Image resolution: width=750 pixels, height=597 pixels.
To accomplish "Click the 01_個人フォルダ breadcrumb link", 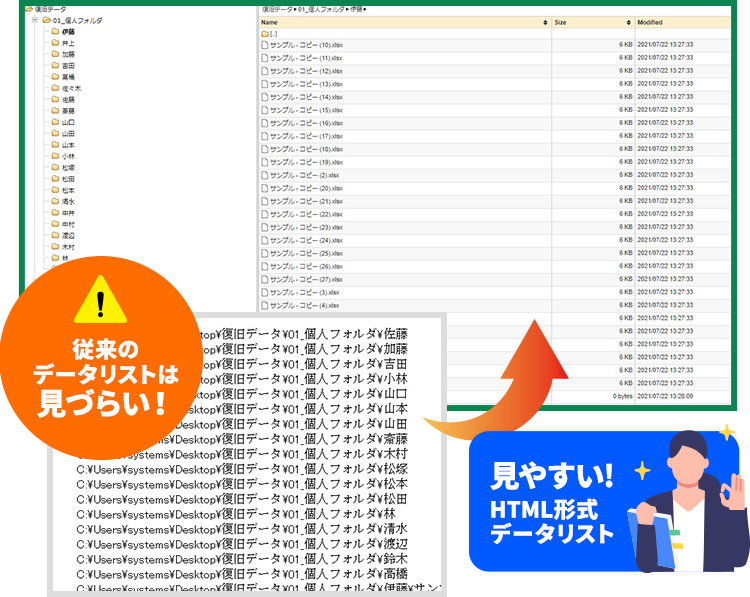I will point(320,9).
